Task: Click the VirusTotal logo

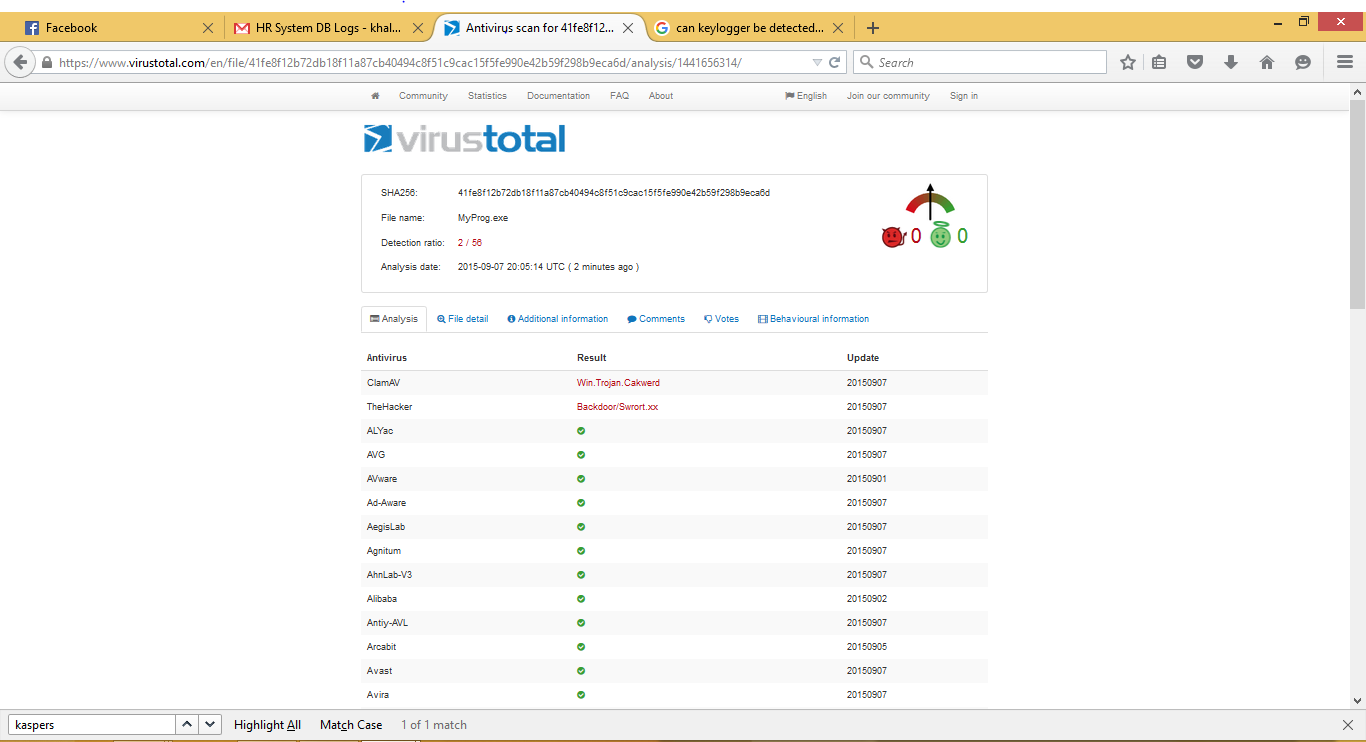Action: pos(465,138)
